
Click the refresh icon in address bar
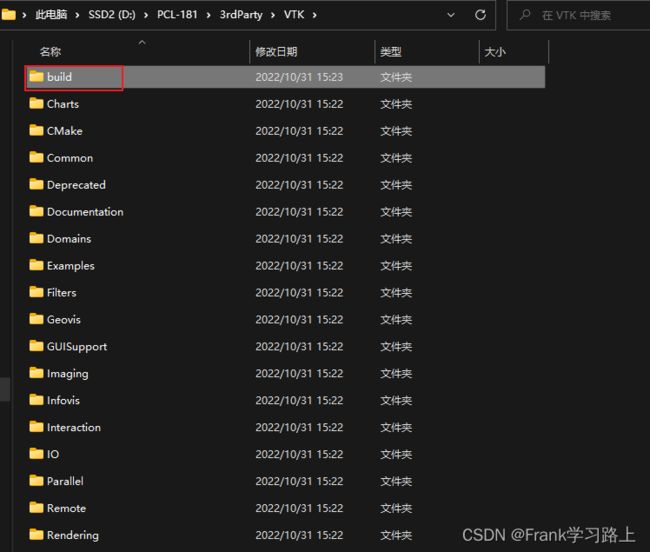pyautogui.click(x=480, y=15)
